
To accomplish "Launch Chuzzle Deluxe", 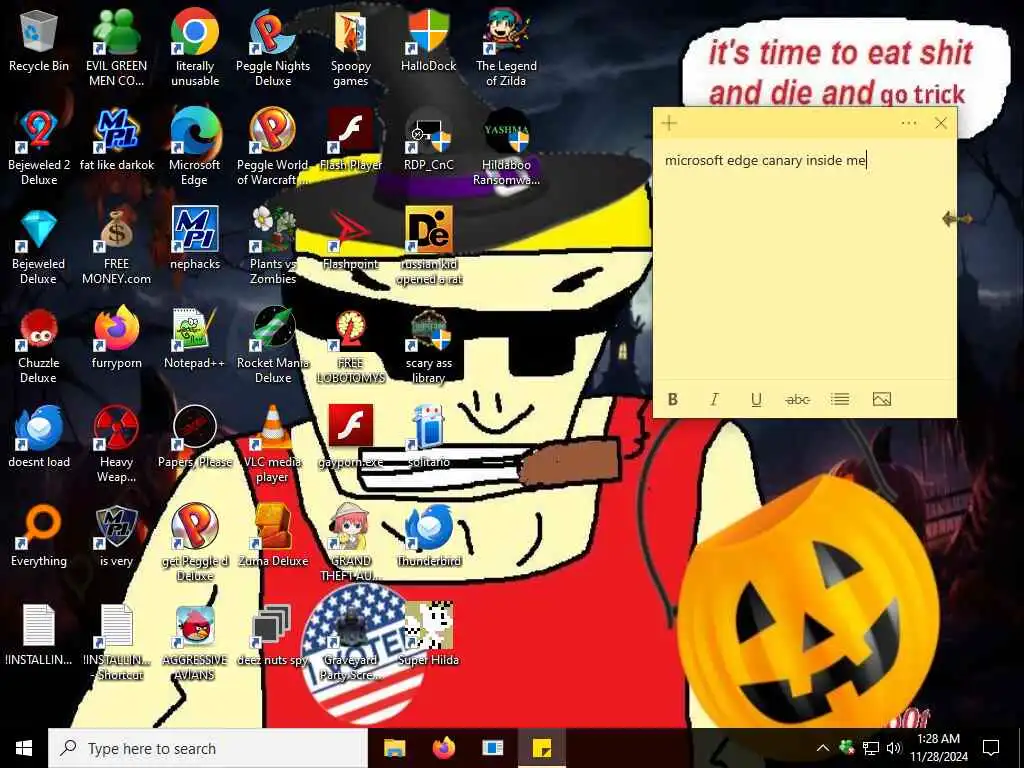I will point(39,345).
